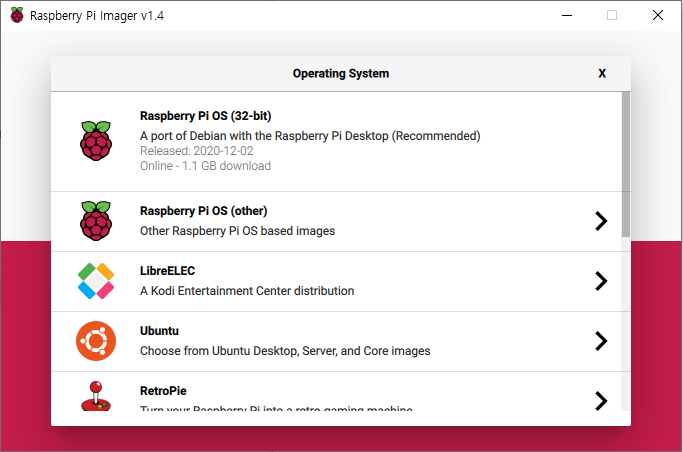Open the LibreELEC entry title
The image size is (683, 452).
tap(167, 271)
